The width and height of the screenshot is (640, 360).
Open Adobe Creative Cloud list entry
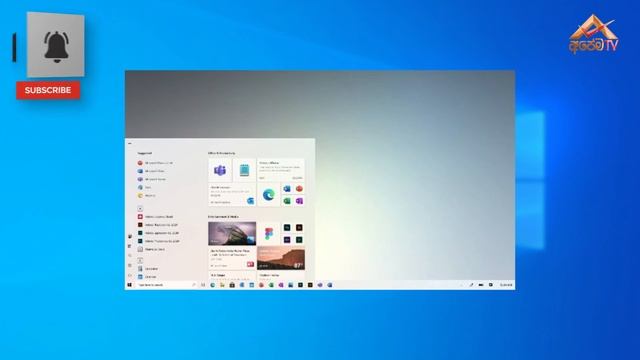coord(156,217)
